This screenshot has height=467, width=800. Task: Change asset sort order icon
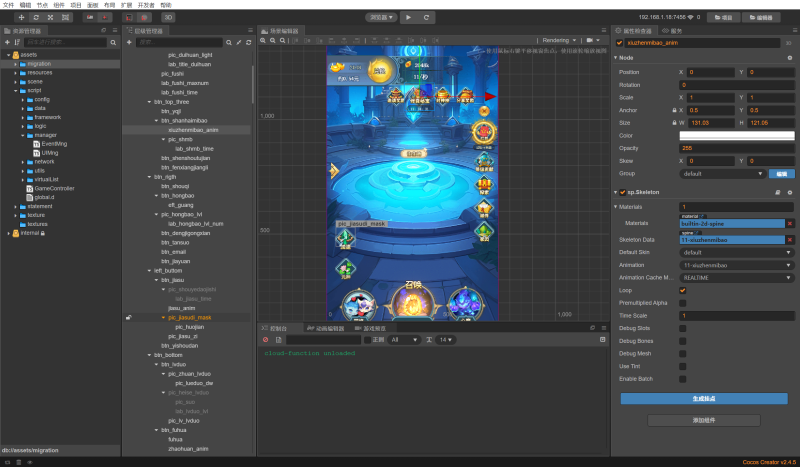pos(17,42)
